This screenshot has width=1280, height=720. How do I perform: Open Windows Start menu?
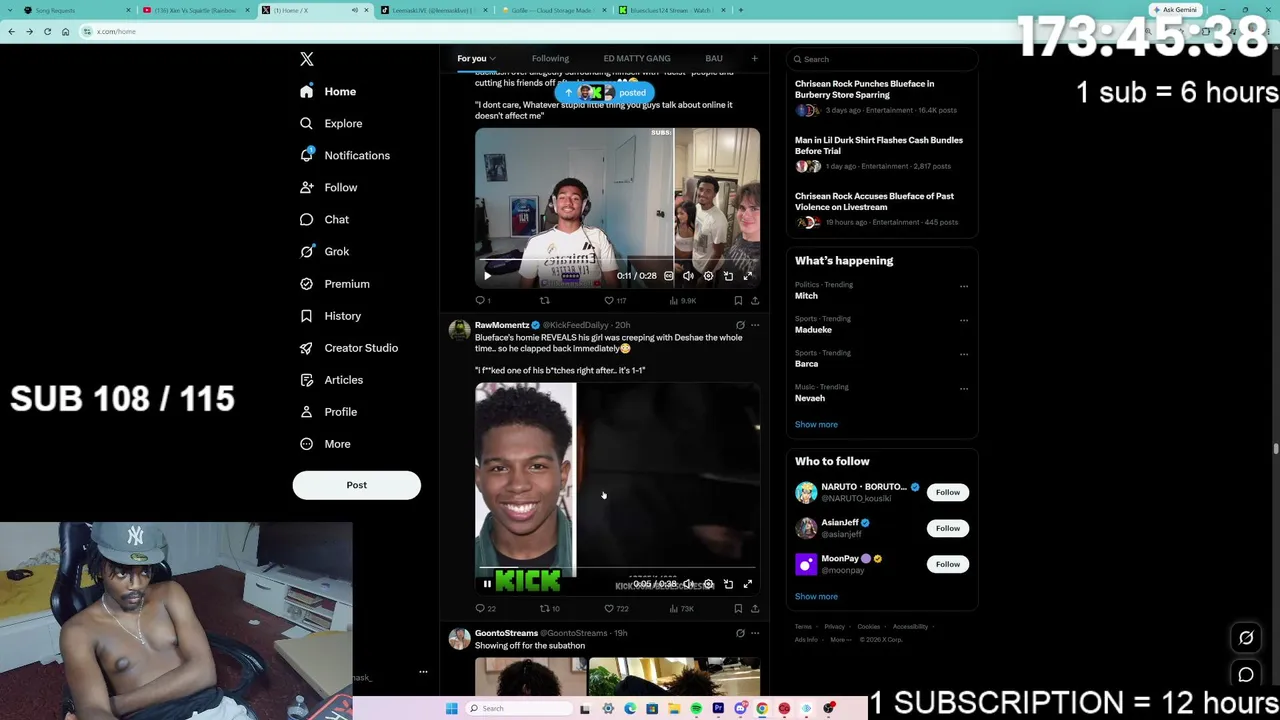[x=452, y=709]
